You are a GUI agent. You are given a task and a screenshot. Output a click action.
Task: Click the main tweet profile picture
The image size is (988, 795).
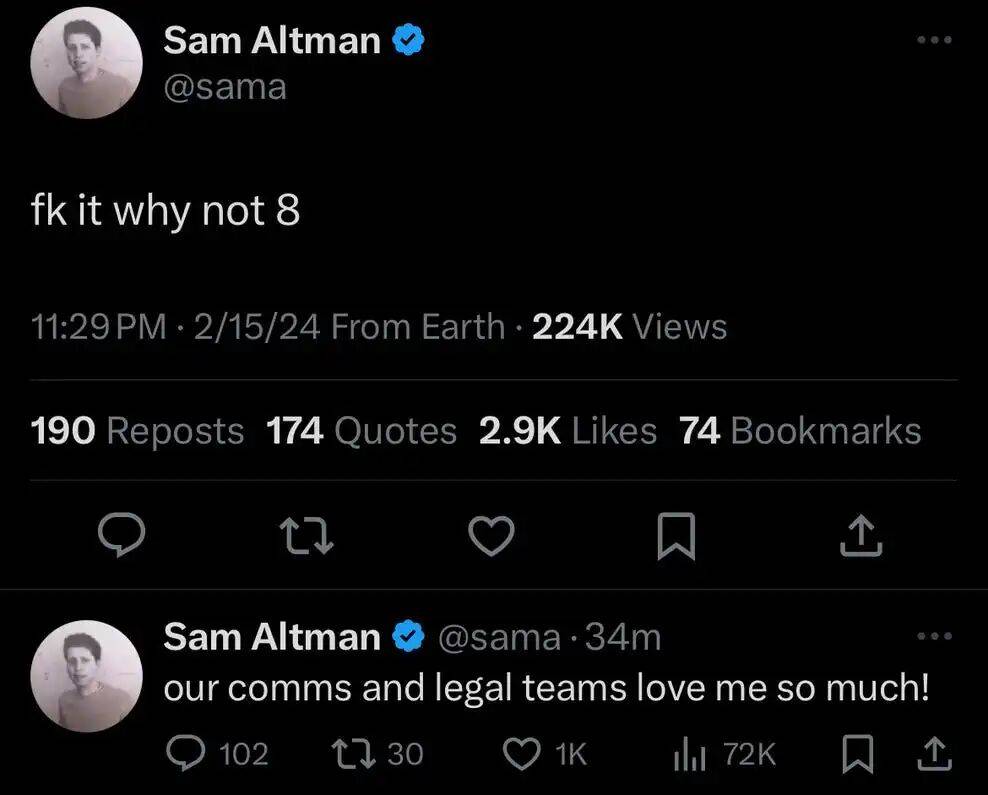[87, 69]
